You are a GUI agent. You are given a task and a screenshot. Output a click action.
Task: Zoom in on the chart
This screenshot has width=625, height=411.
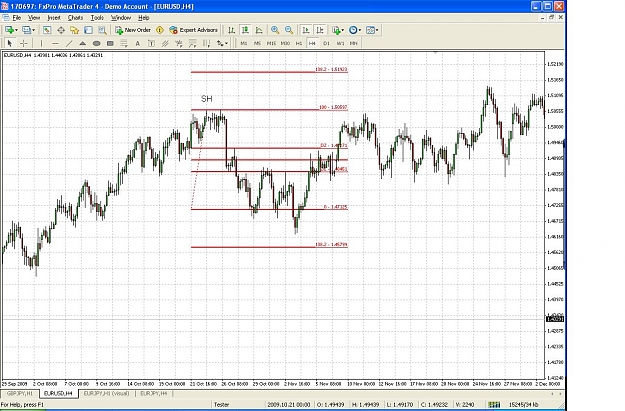tap(275, 30)
